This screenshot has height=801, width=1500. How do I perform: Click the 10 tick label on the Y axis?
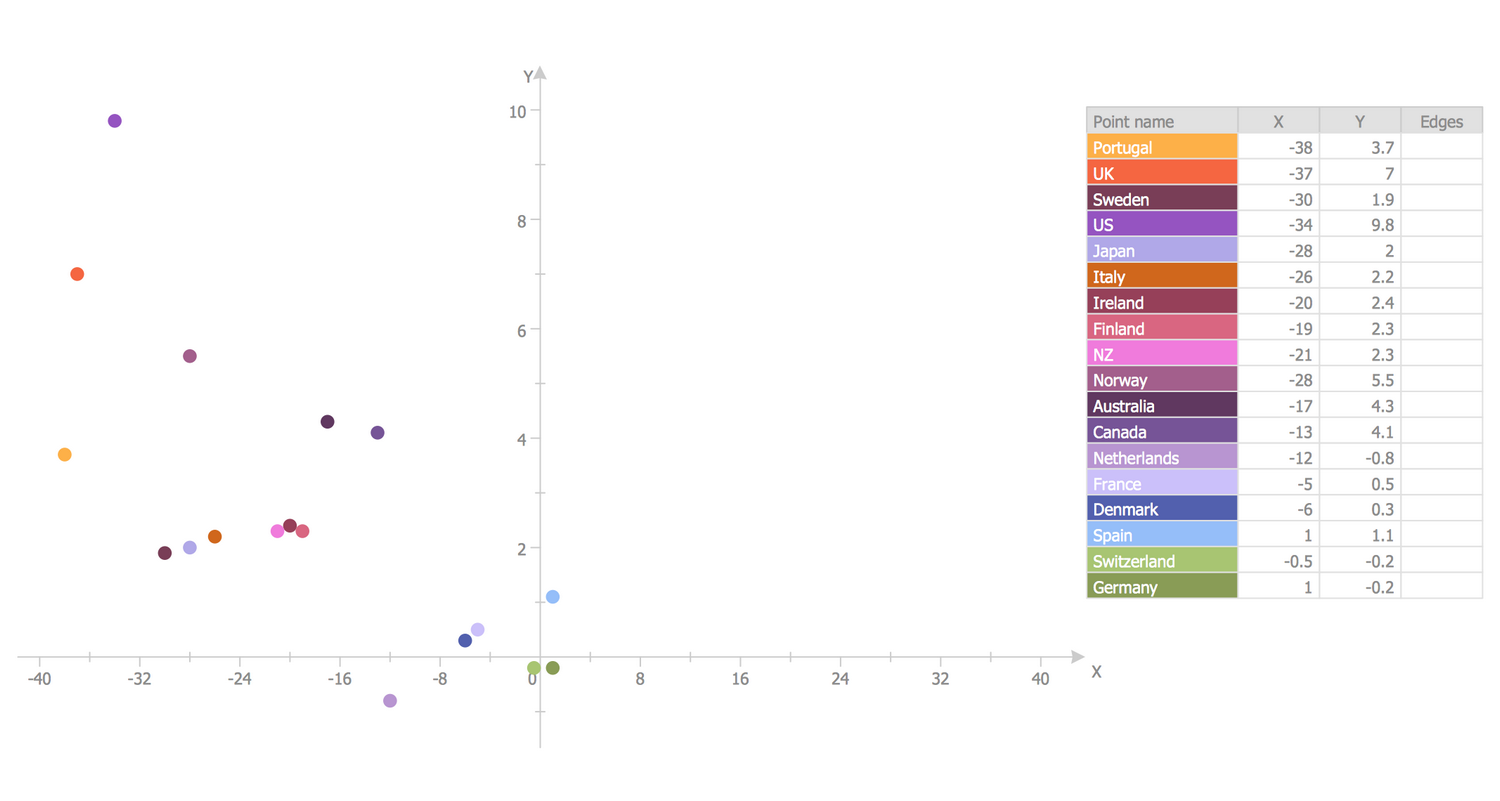(x=518, y=110)
